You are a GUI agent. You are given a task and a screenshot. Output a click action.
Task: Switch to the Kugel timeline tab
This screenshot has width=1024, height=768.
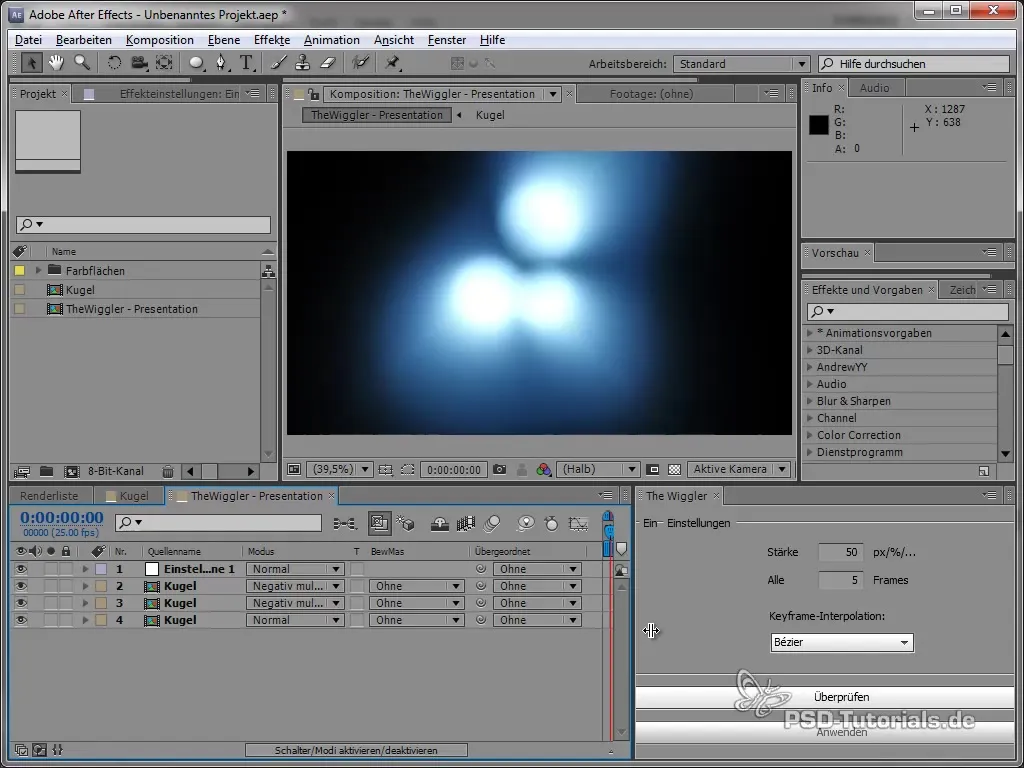pyautogui.click(x=128, y=496)
